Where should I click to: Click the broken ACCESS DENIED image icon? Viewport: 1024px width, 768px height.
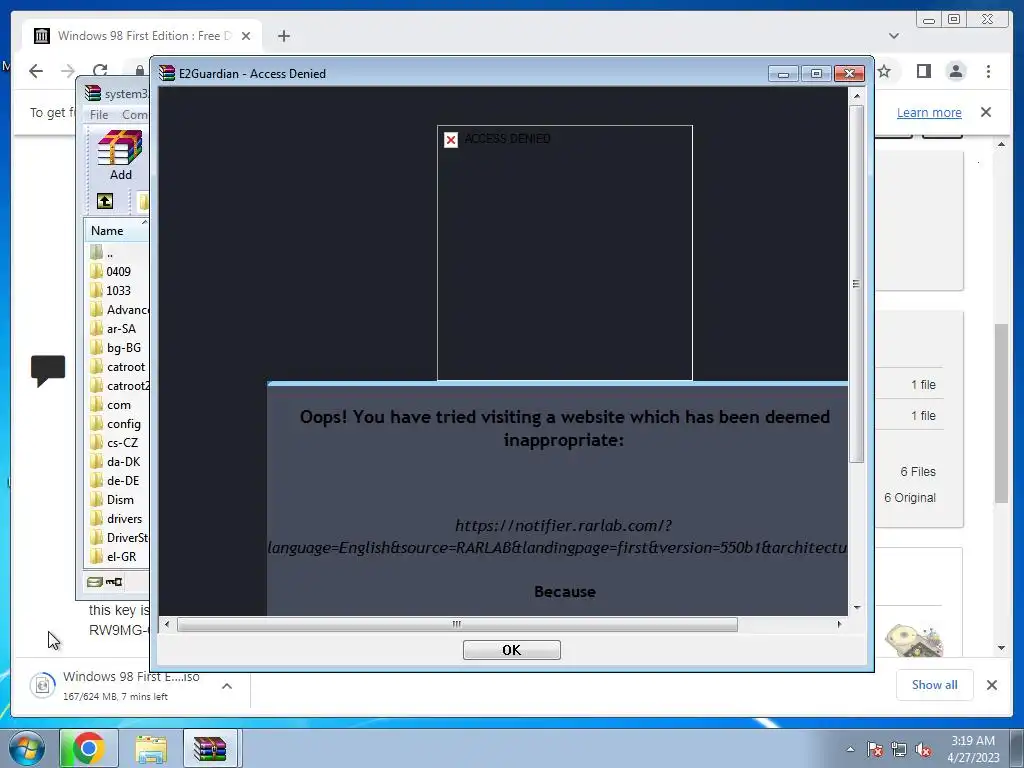[451, 140]
